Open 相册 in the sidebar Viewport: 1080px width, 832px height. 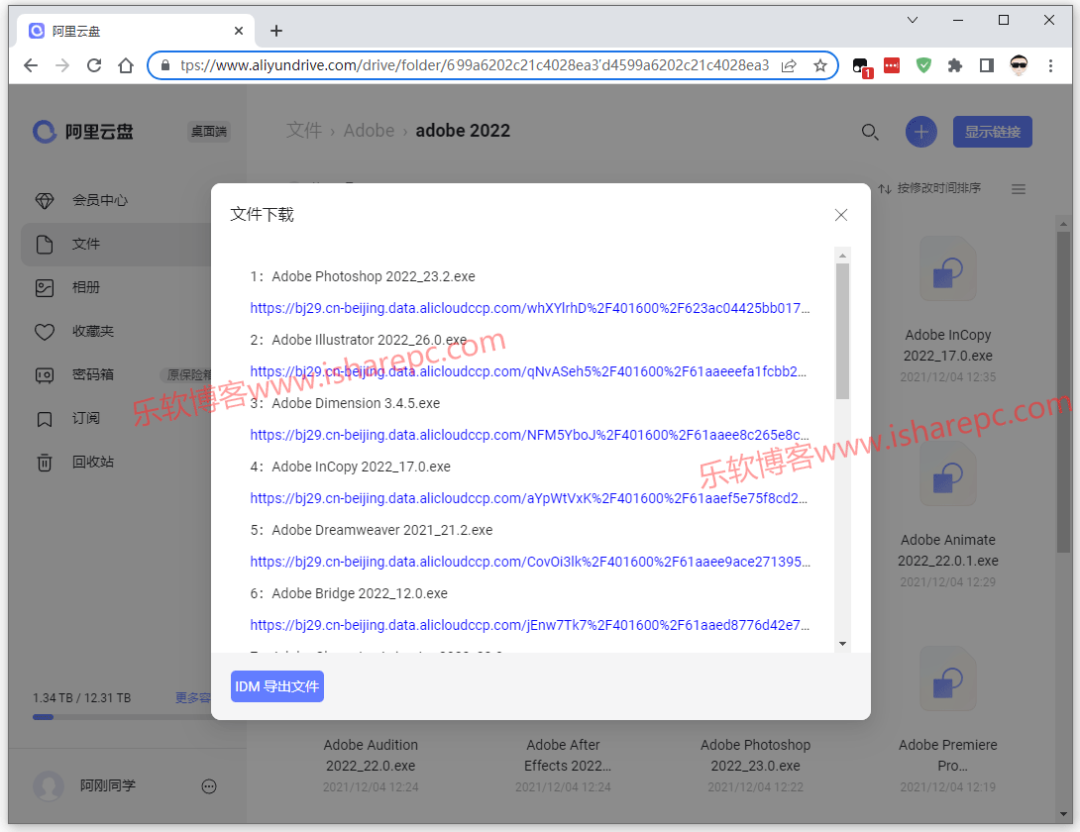68,287
